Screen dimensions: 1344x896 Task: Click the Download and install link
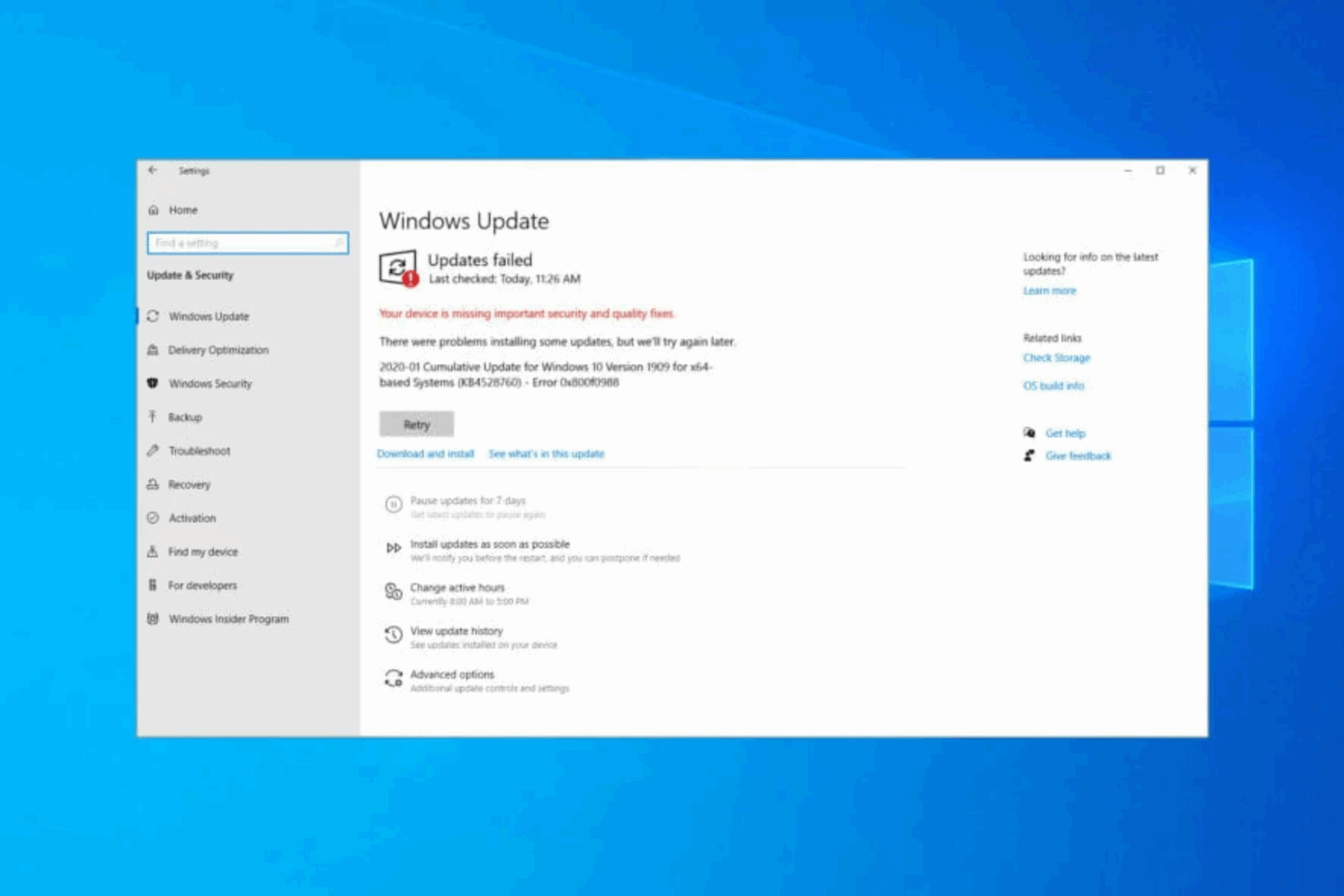coord(424,453)
